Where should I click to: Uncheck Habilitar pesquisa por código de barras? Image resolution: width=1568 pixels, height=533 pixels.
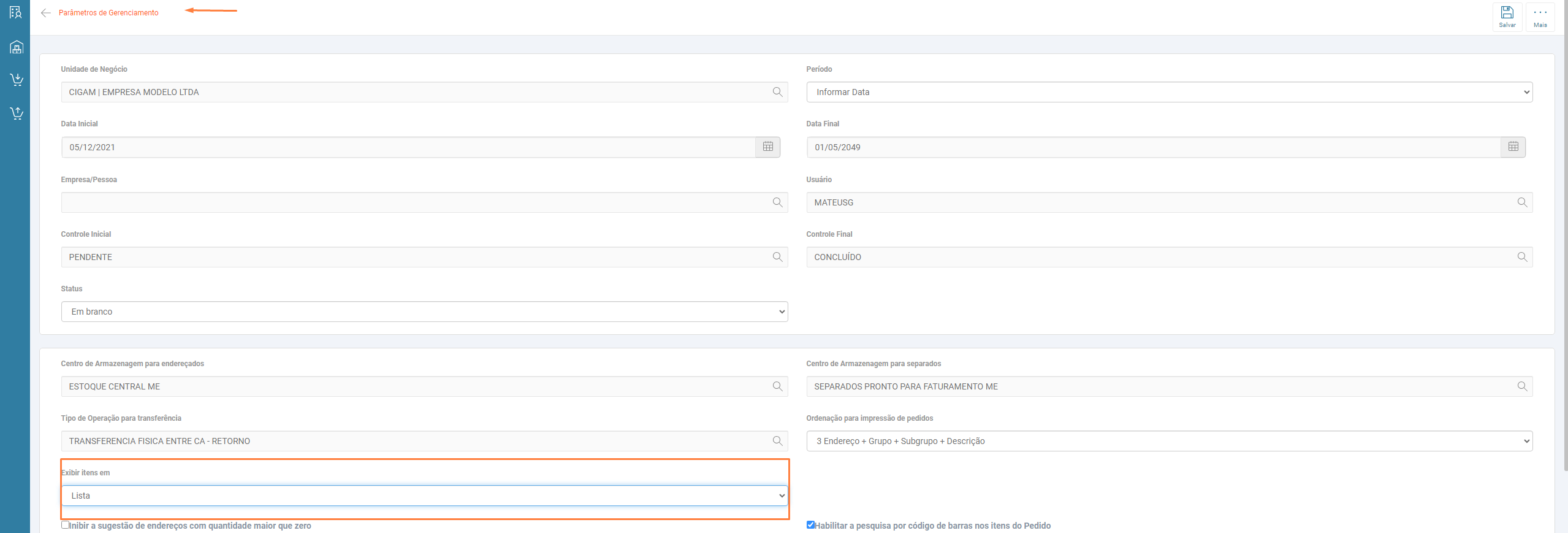click(810, 525)
